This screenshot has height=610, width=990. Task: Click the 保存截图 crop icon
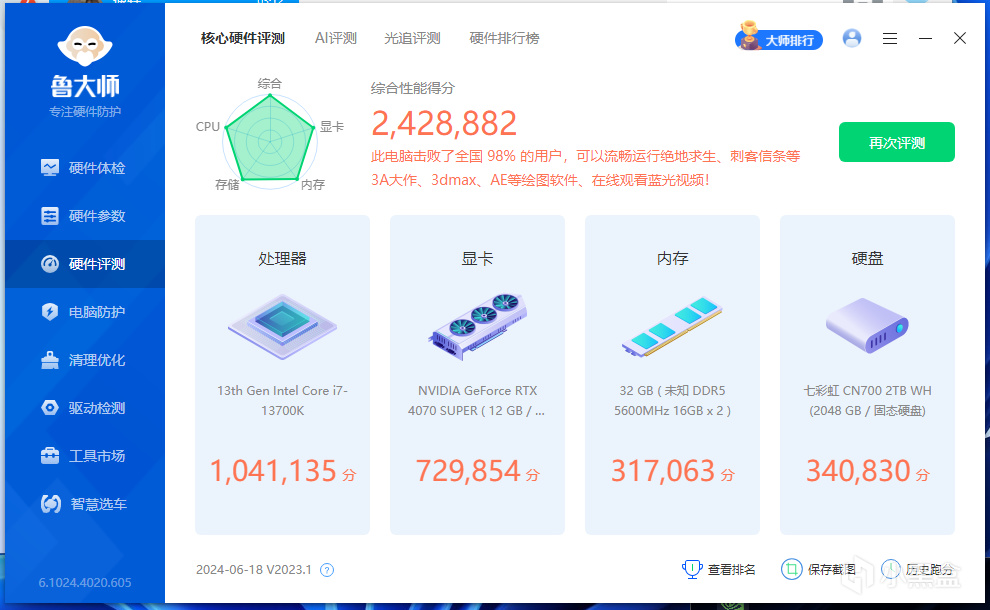(791, 569)
